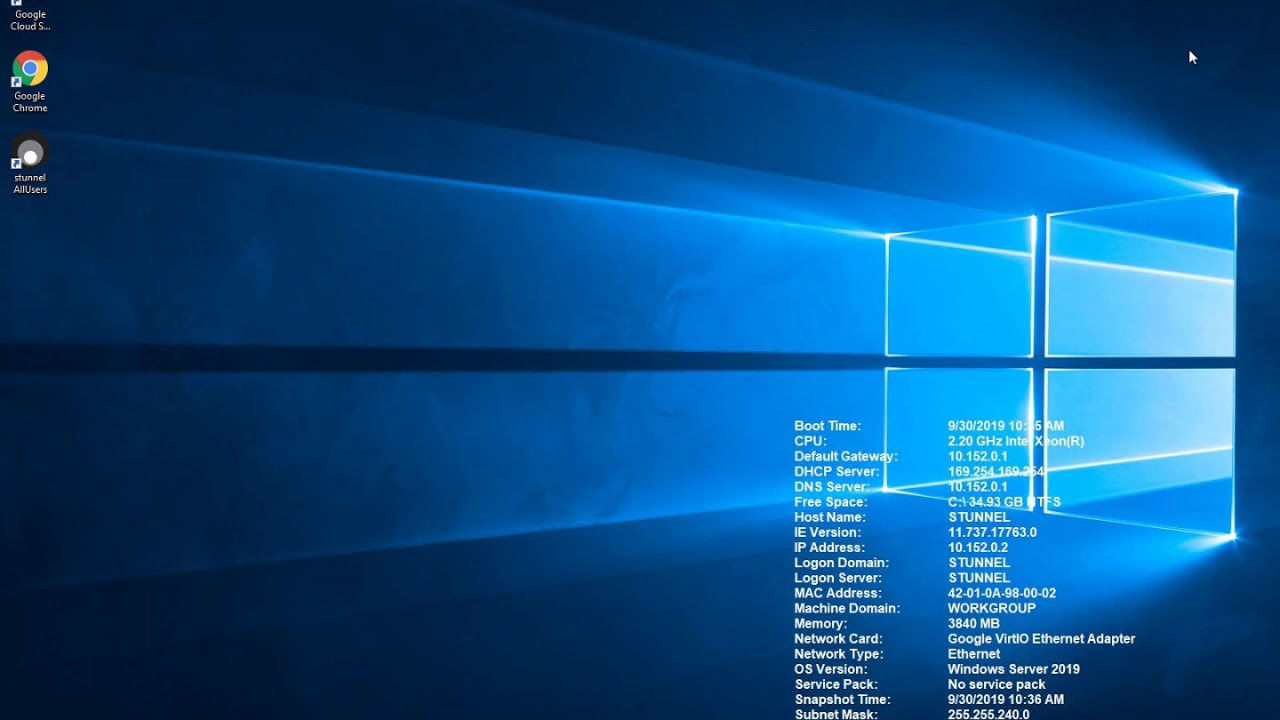This screenshot has height=720, width=1280.
Task: Click the "Windows Server 2019" value
Action: point(1014,669)
